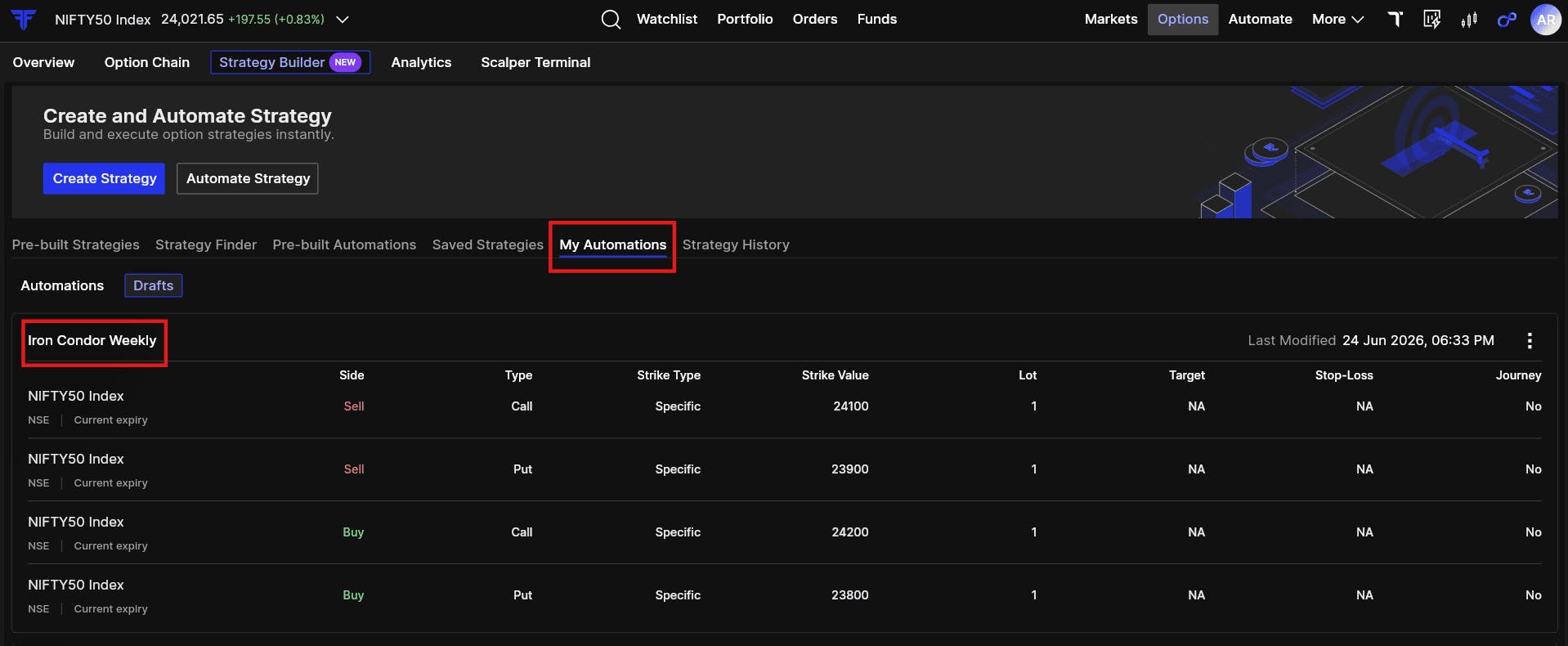Click the Strike Type column header
Screen dimensions: 1568x646
tap(669, 375)
